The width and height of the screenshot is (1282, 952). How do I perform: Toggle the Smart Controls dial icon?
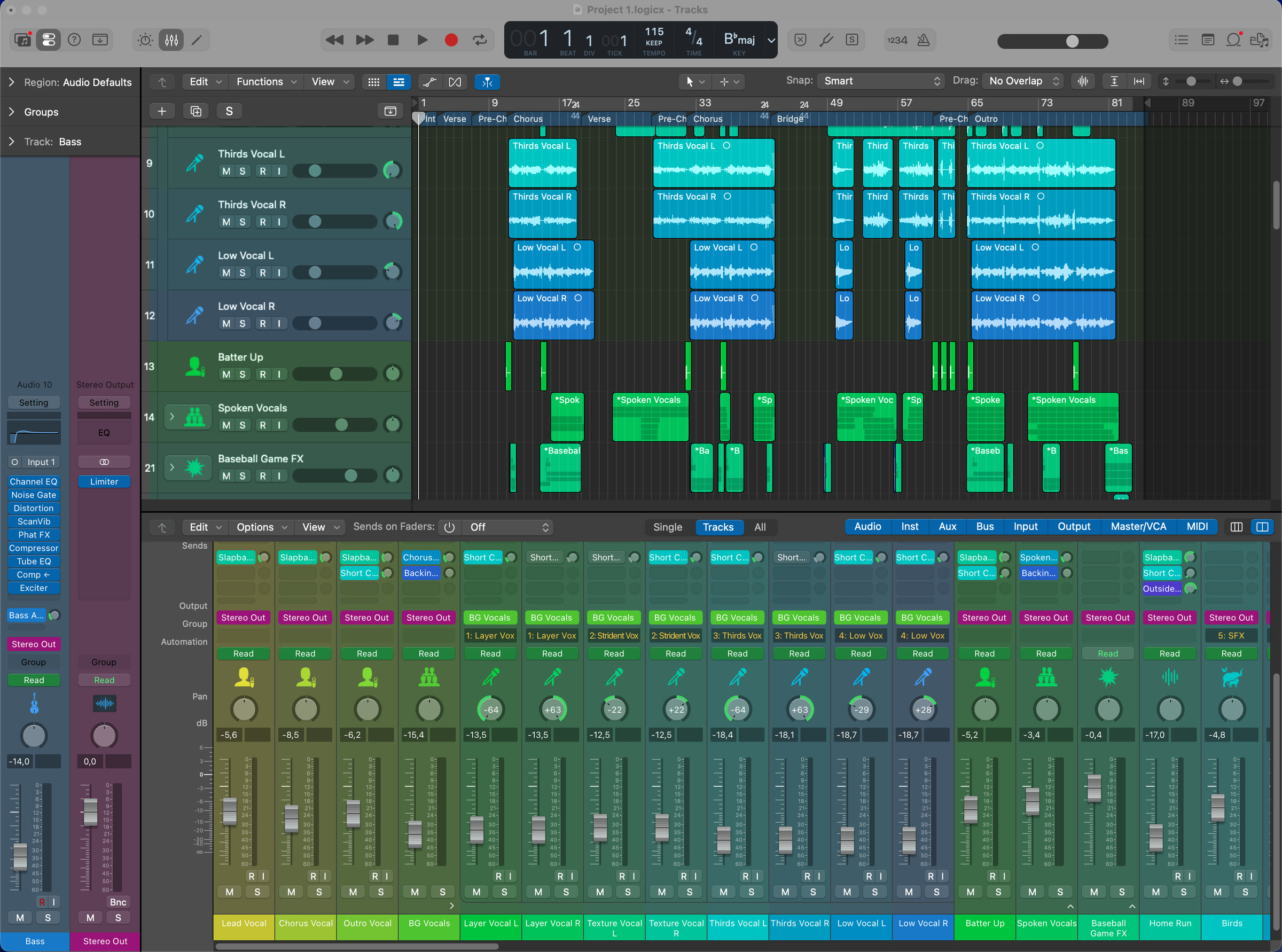[x=145, y=40]
